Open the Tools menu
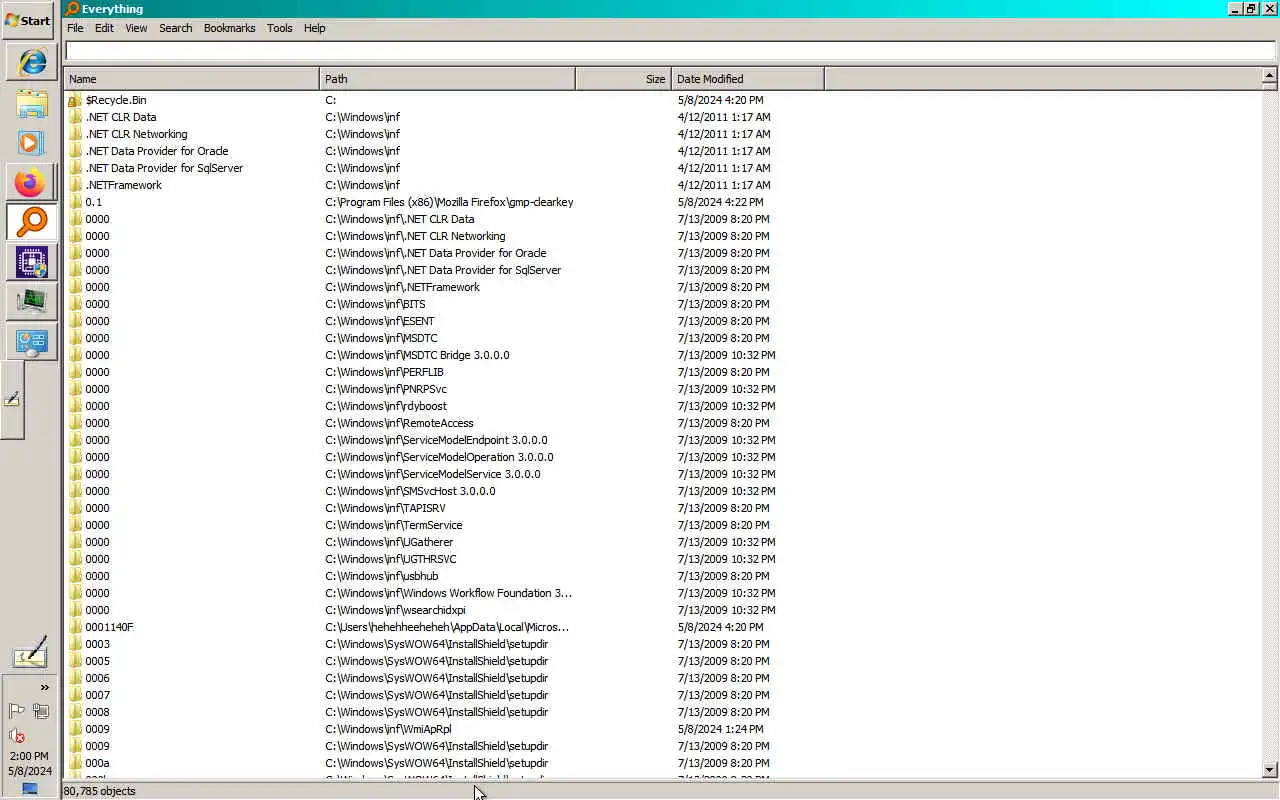This screenshot has width=1280, height=800. 279,28
